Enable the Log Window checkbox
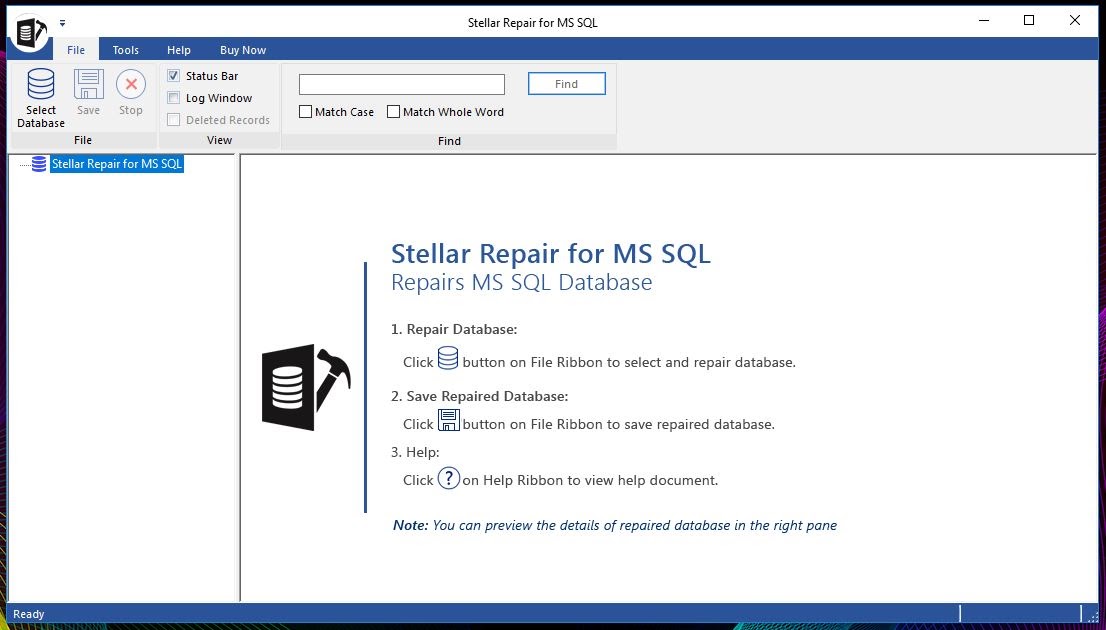Viewport: 1106px width, 630px height. 174,97
